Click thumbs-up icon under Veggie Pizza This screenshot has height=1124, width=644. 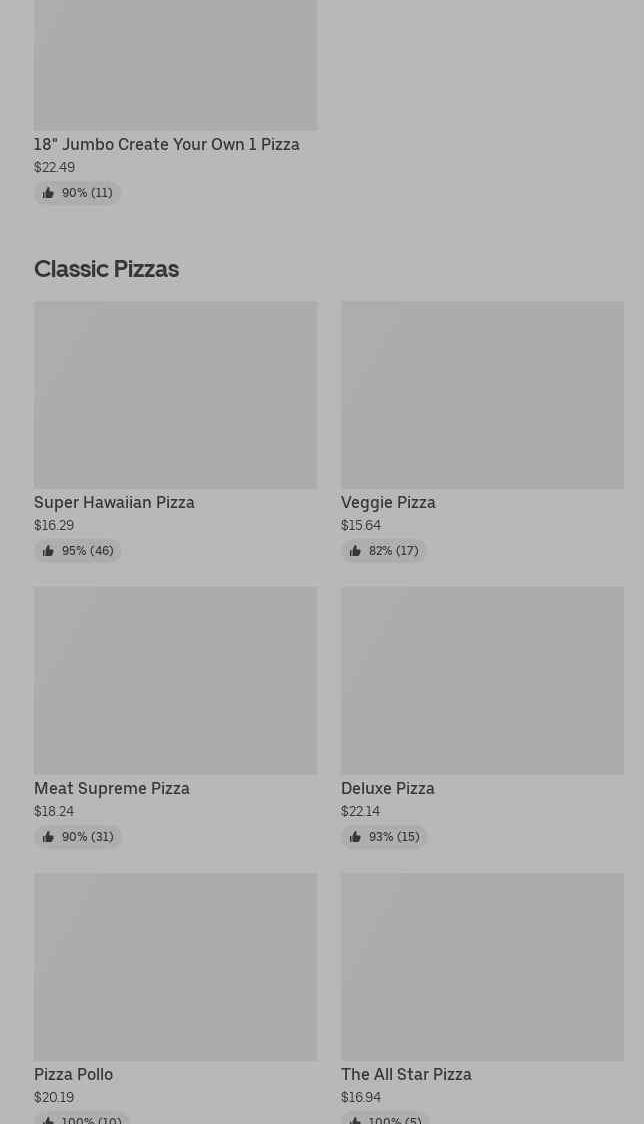[x=355, y=551]
